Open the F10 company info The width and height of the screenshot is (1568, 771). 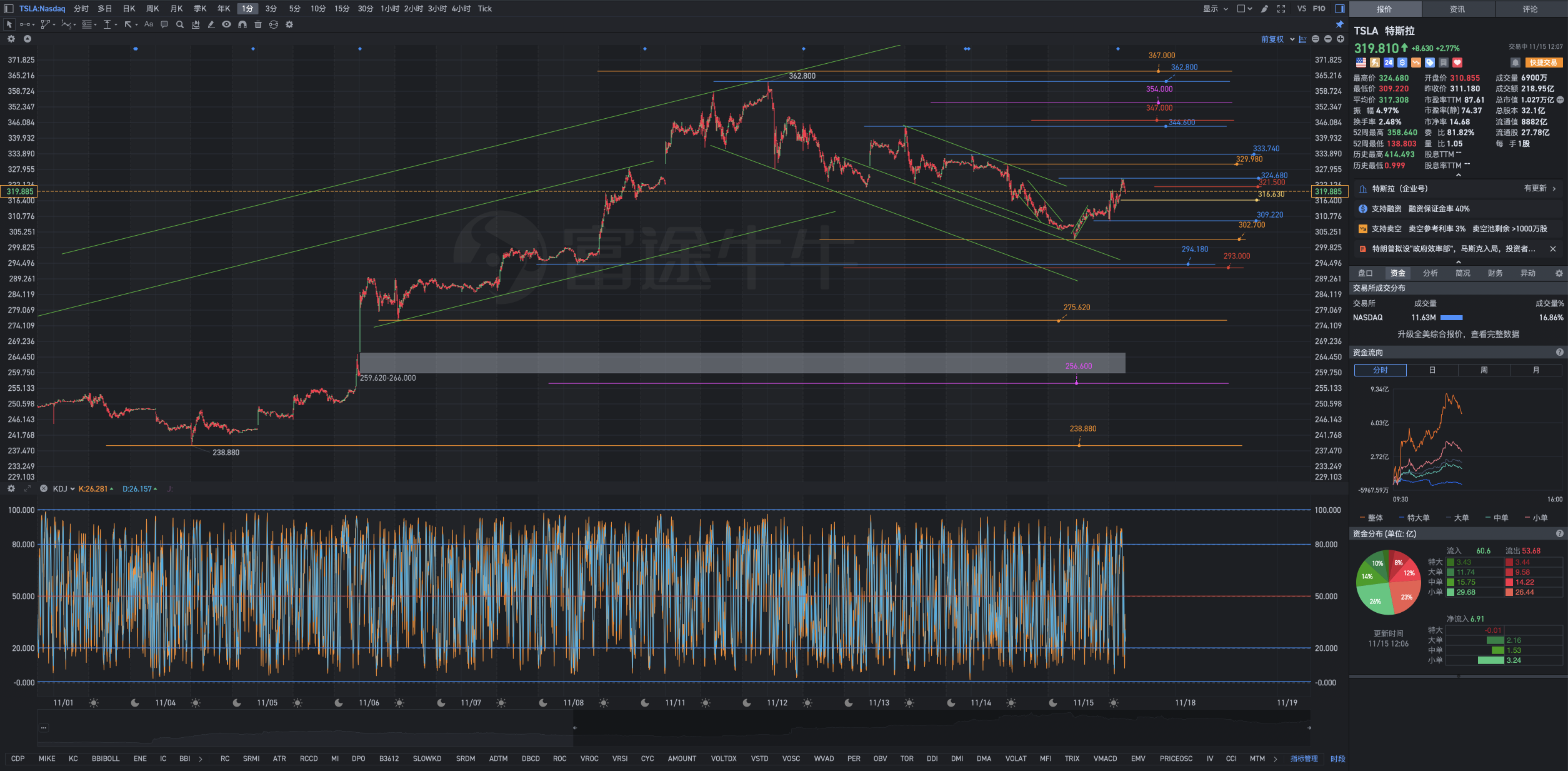coord(1319,9)
